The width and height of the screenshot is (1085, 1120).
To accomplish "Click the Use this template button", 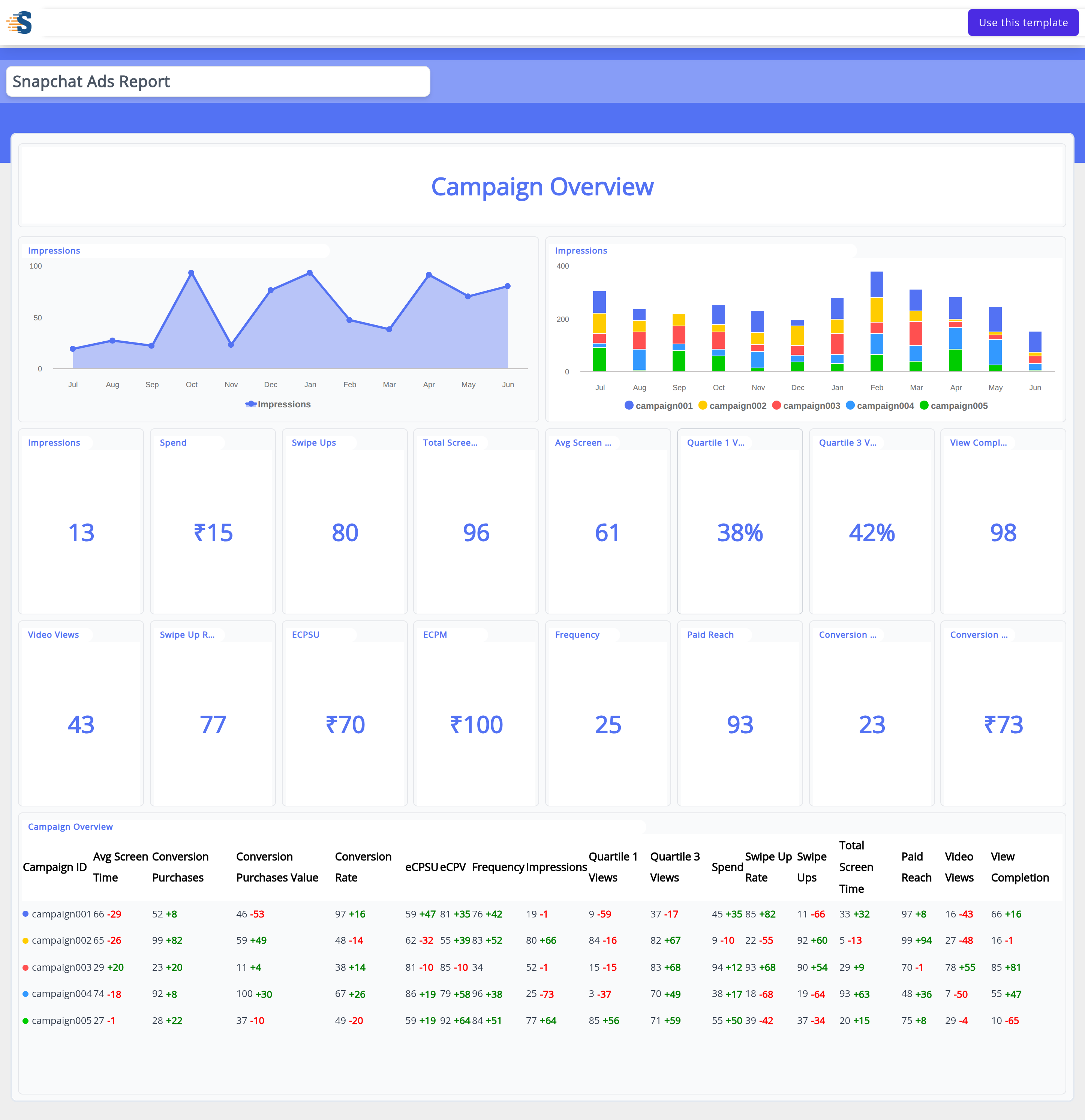I will click(1023, 23).
